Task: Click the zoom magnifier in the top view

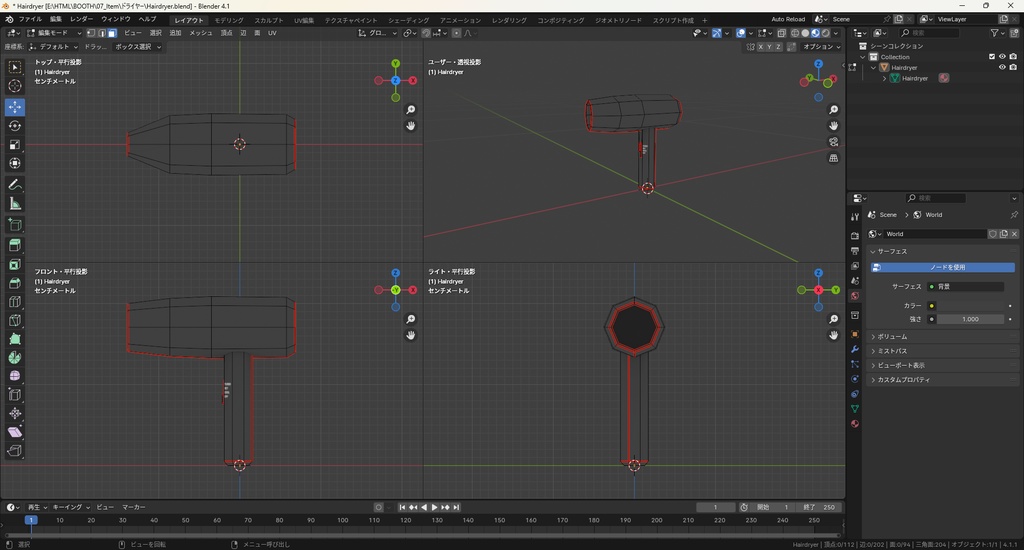Action: (411, 110)
